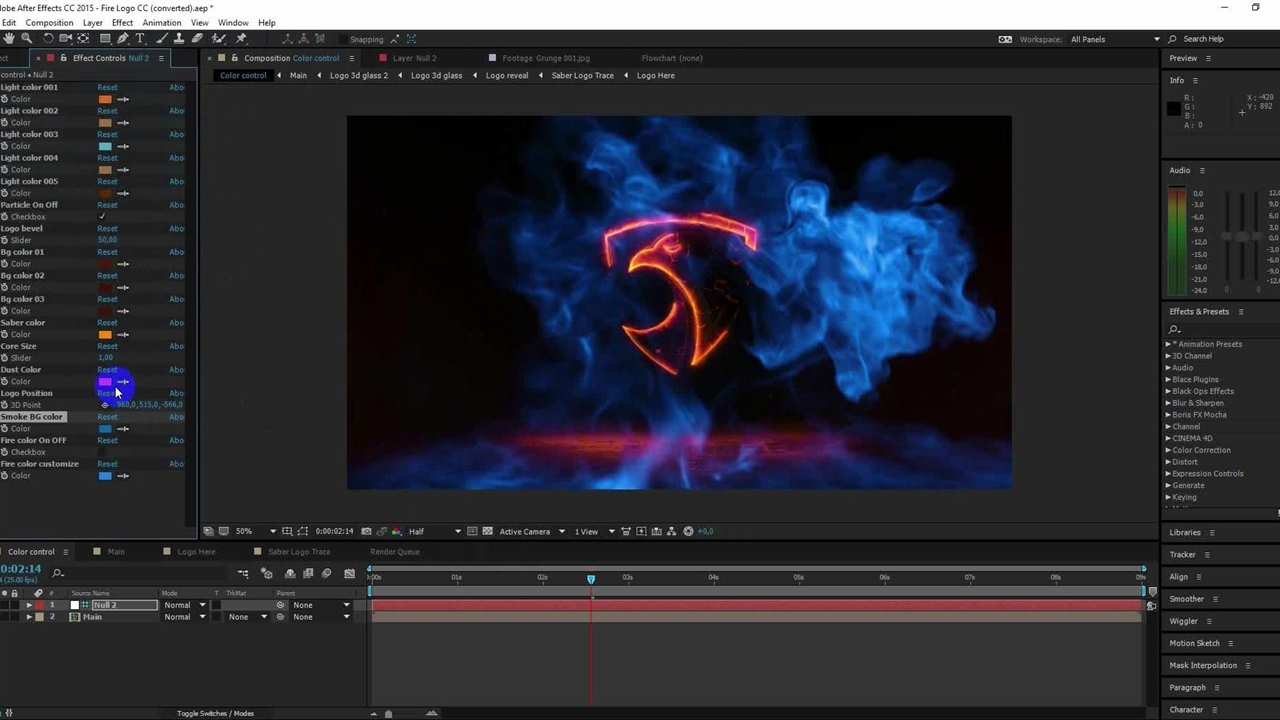Select the Pen tool
This screenshot has height=720, width=1280.
pyautogui.click(x=122, y=39)
